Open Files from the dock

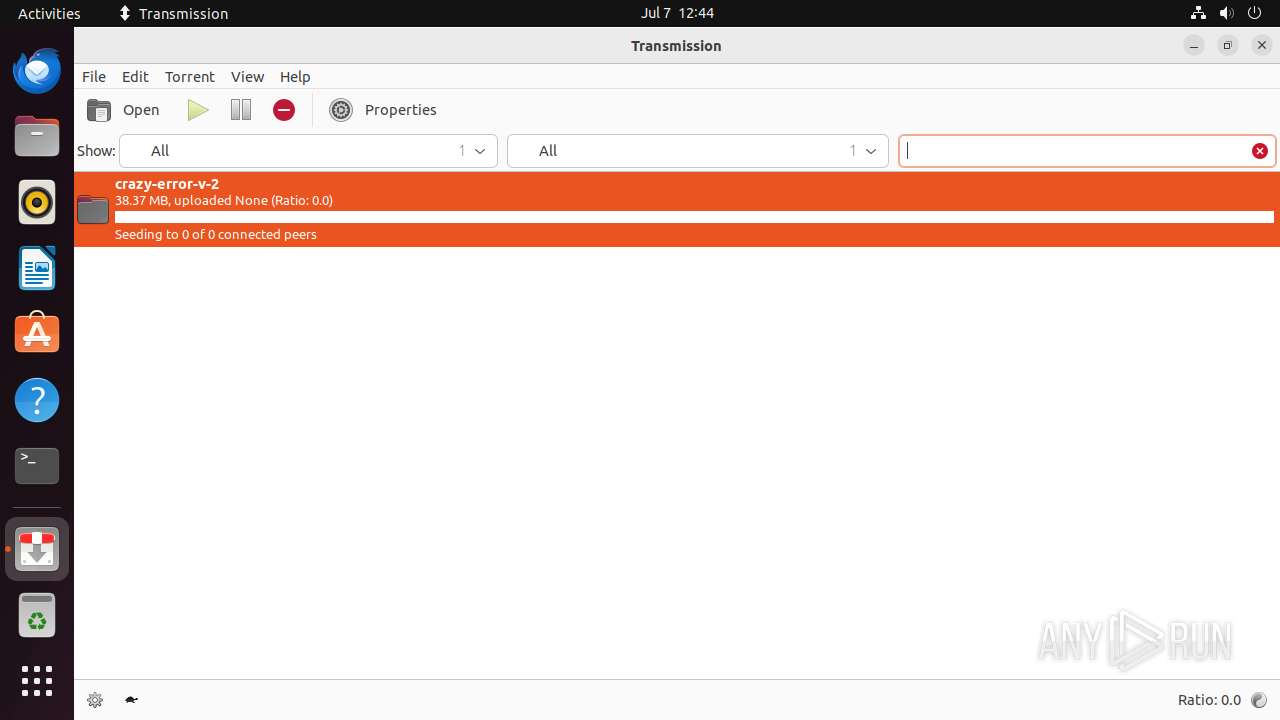37,137
